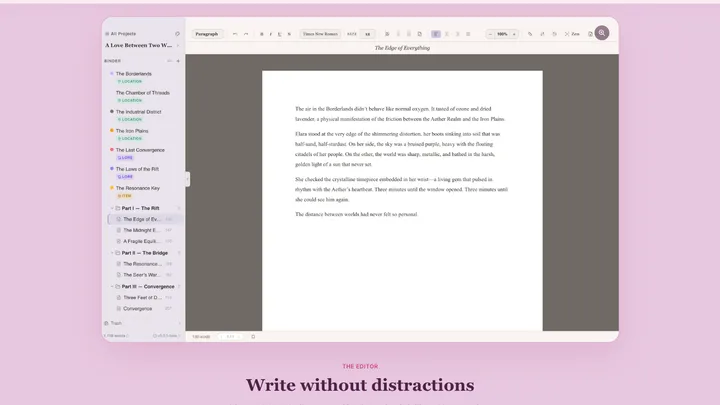Toggle bold formatting
The height and width of the screenshot is (405, 720).
(262, 34)
